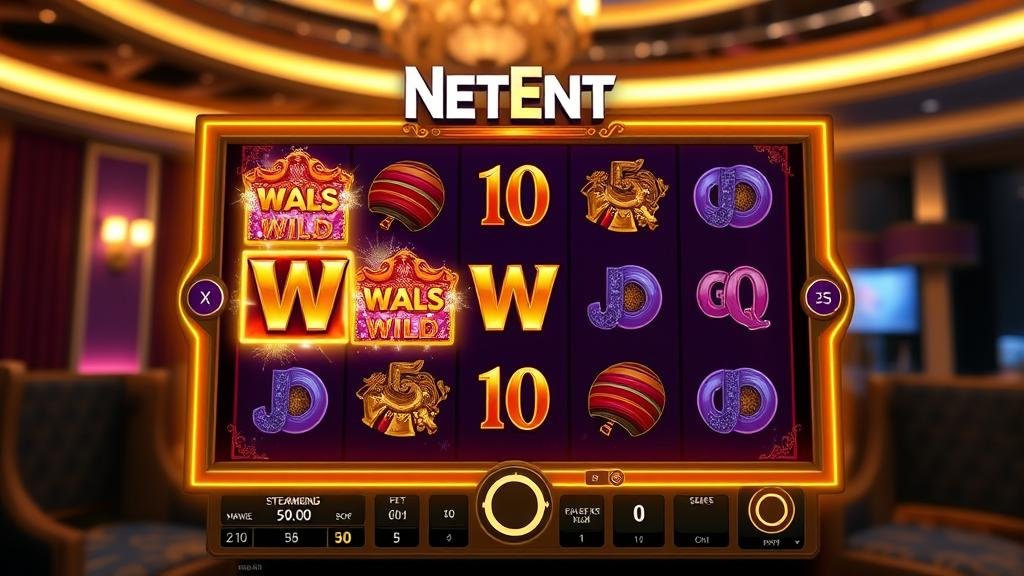Click the top-row red striped ball symbol

click(x=405, y=194)
